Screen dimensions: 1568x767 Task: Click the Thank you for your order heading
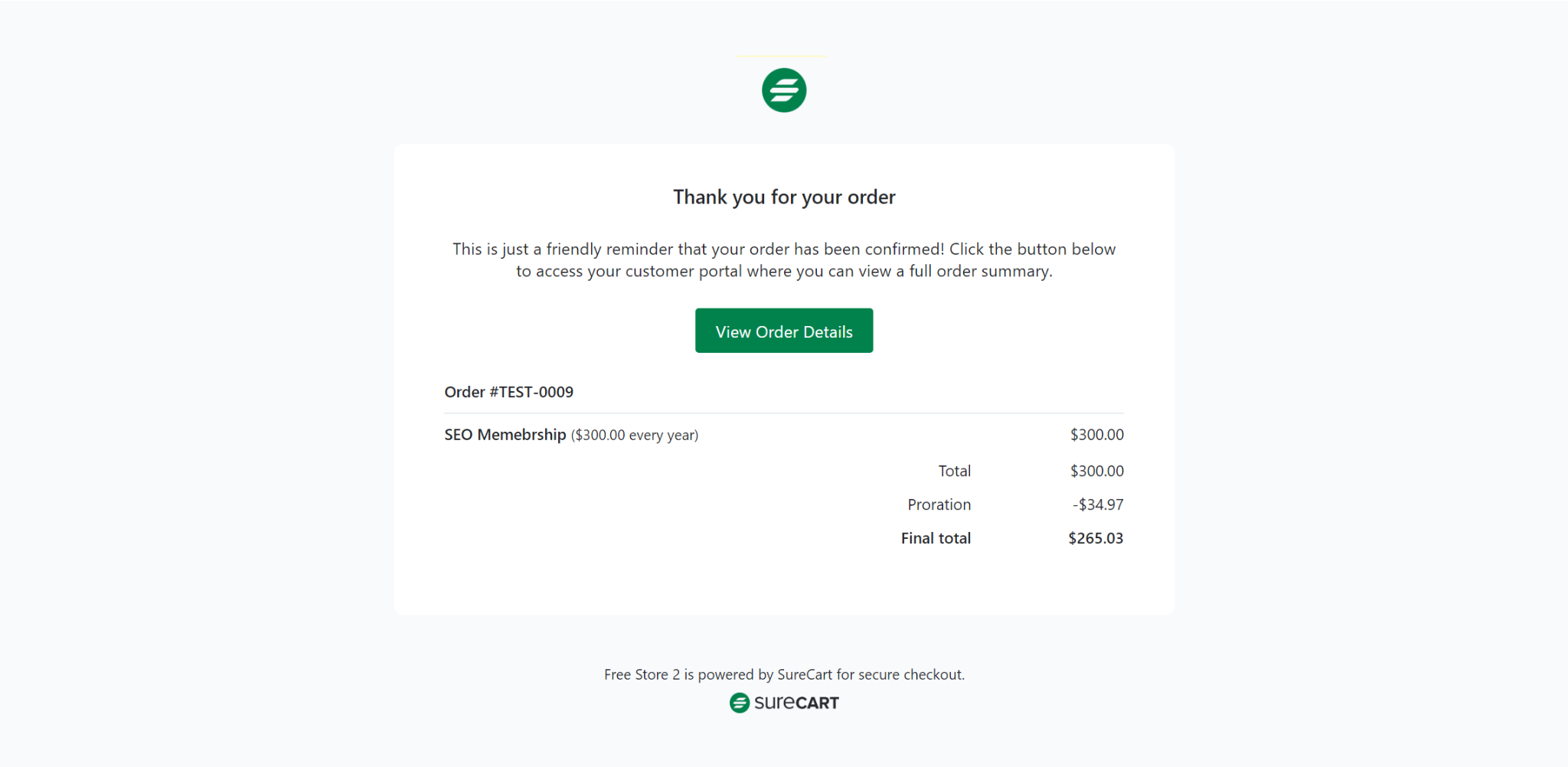[783, 197]
